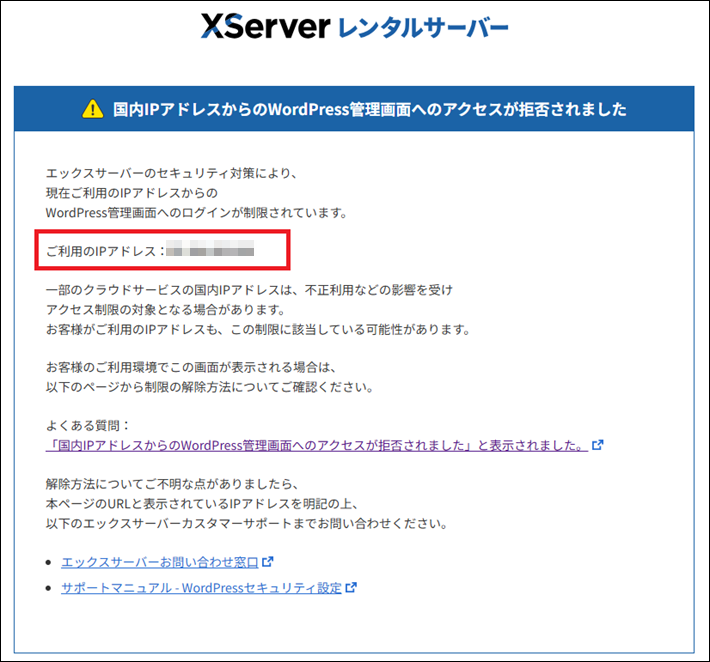Viewport: 710px width, 662px height.
Task: Click line エックスサーバーのセキュリティ対策により、
Action: coord(172,173)
